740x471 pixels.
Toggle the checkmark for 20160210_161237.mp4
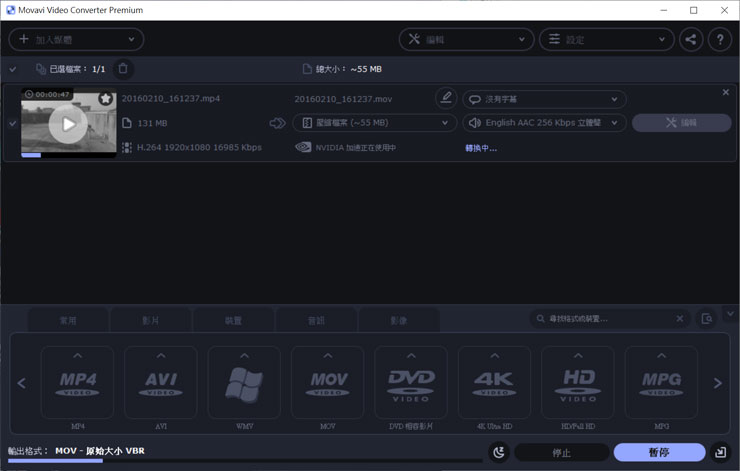(13, 123)
